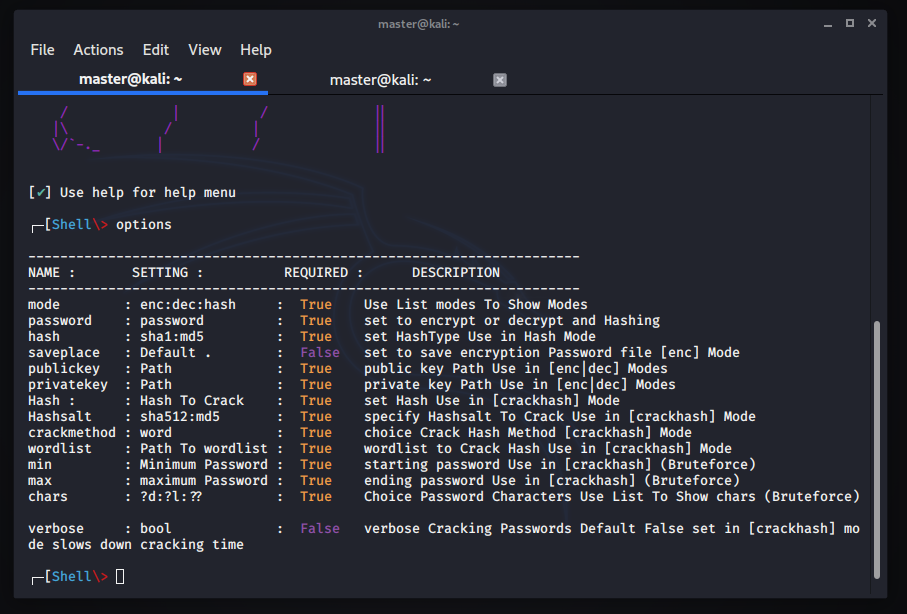Click the 'options' command text
907x614 pixels.
point(143,225)
